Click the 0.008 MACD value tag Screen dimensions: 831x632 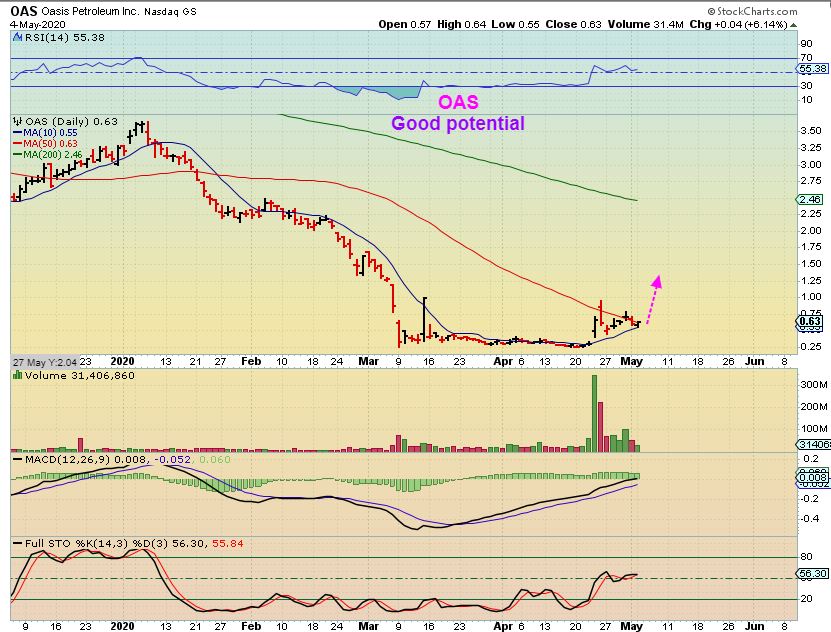point(814,477)
